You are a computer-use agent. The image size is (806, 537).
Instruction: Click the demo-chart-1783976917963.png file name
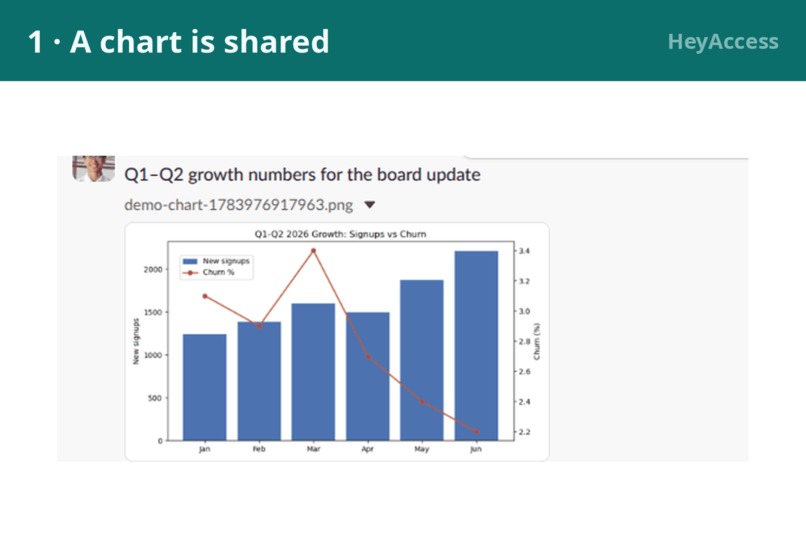pos(239,205)
